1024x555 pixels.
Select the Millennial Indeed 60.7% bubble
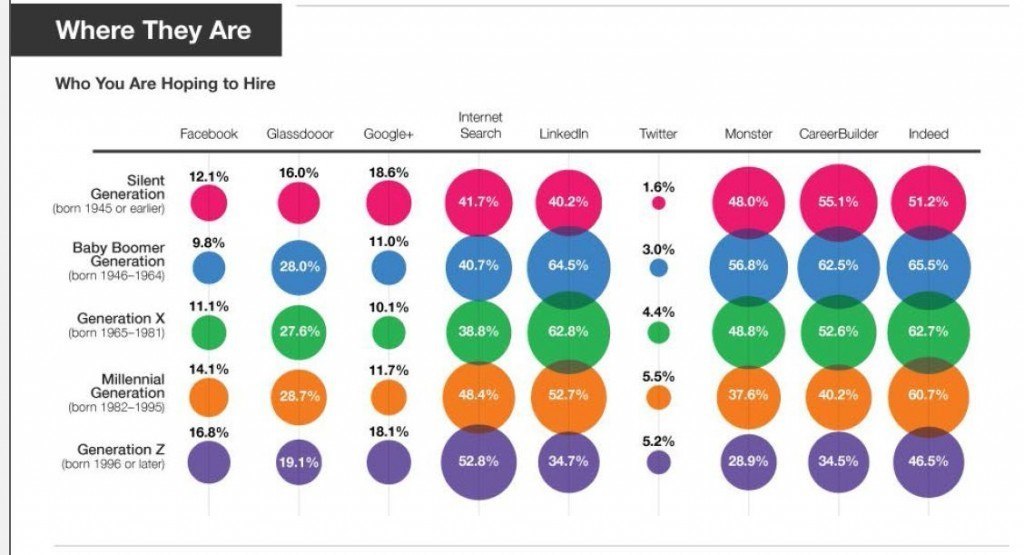point(928,395)
